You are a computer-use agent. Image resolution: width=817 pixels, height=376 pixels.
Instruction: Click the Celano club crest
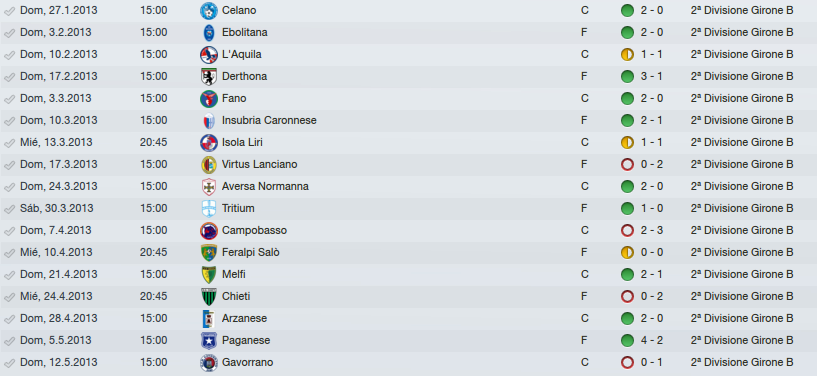tap(209, 10)
